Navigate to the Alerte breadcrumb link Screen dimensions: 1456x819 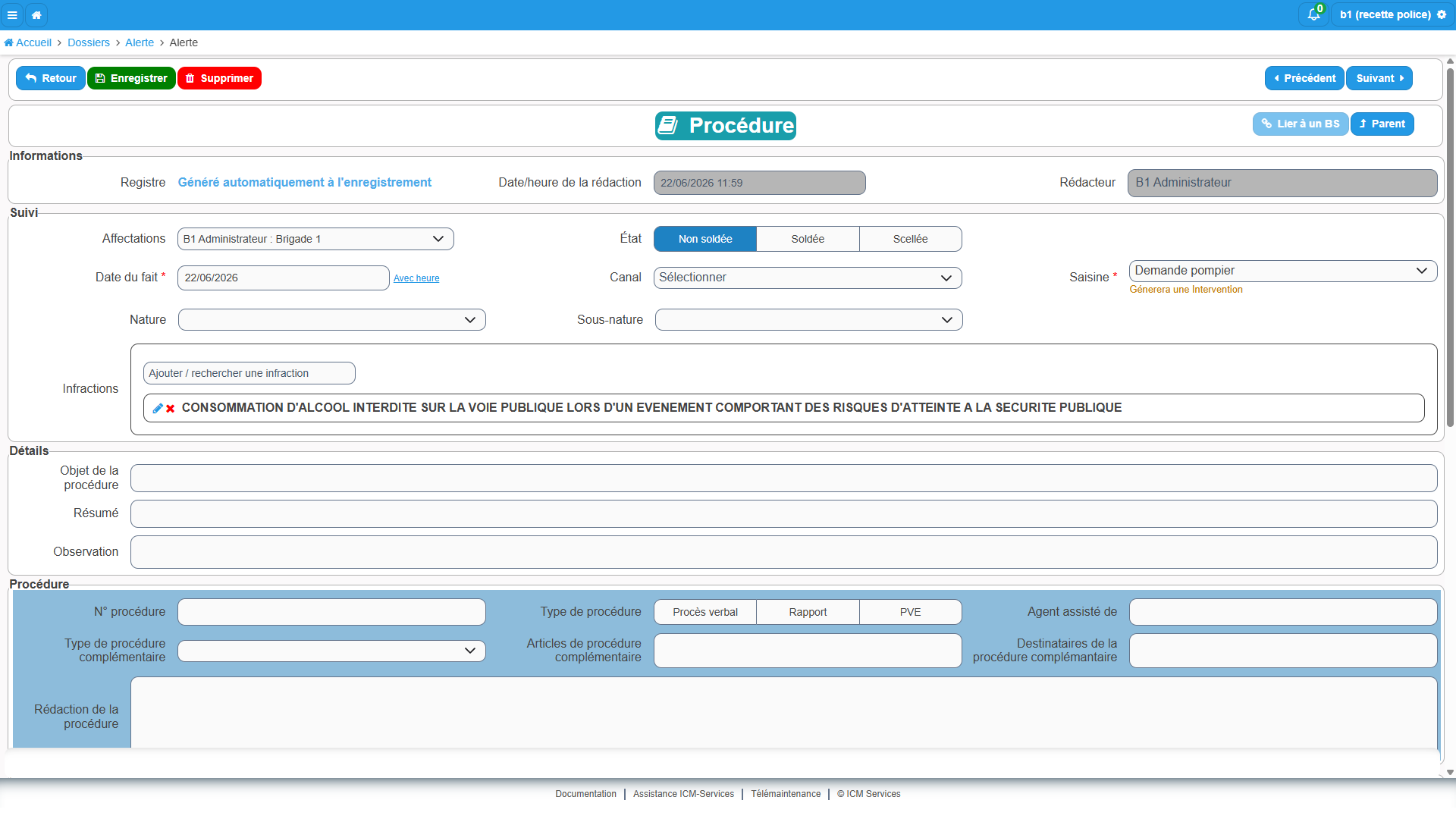[140, 42]
